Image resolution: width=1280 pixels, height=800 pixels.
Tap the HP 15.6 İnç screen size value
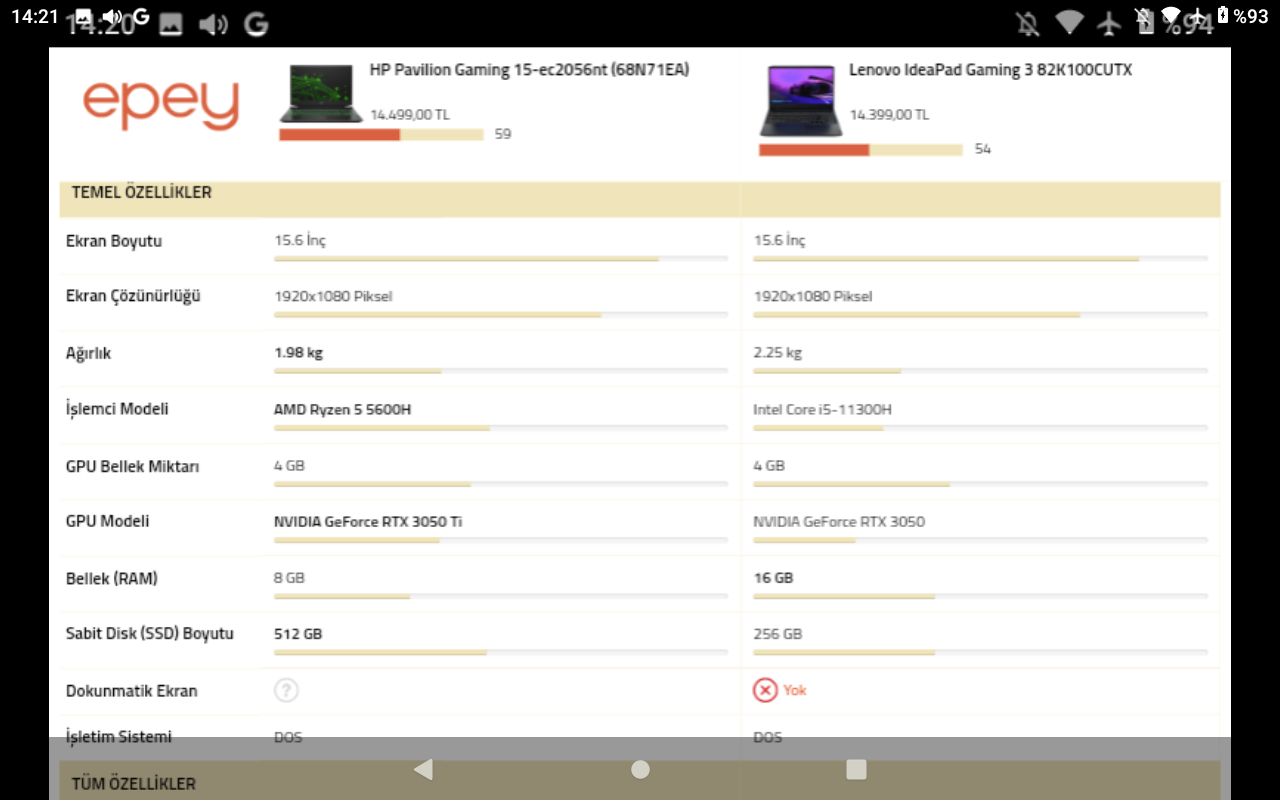300,241
